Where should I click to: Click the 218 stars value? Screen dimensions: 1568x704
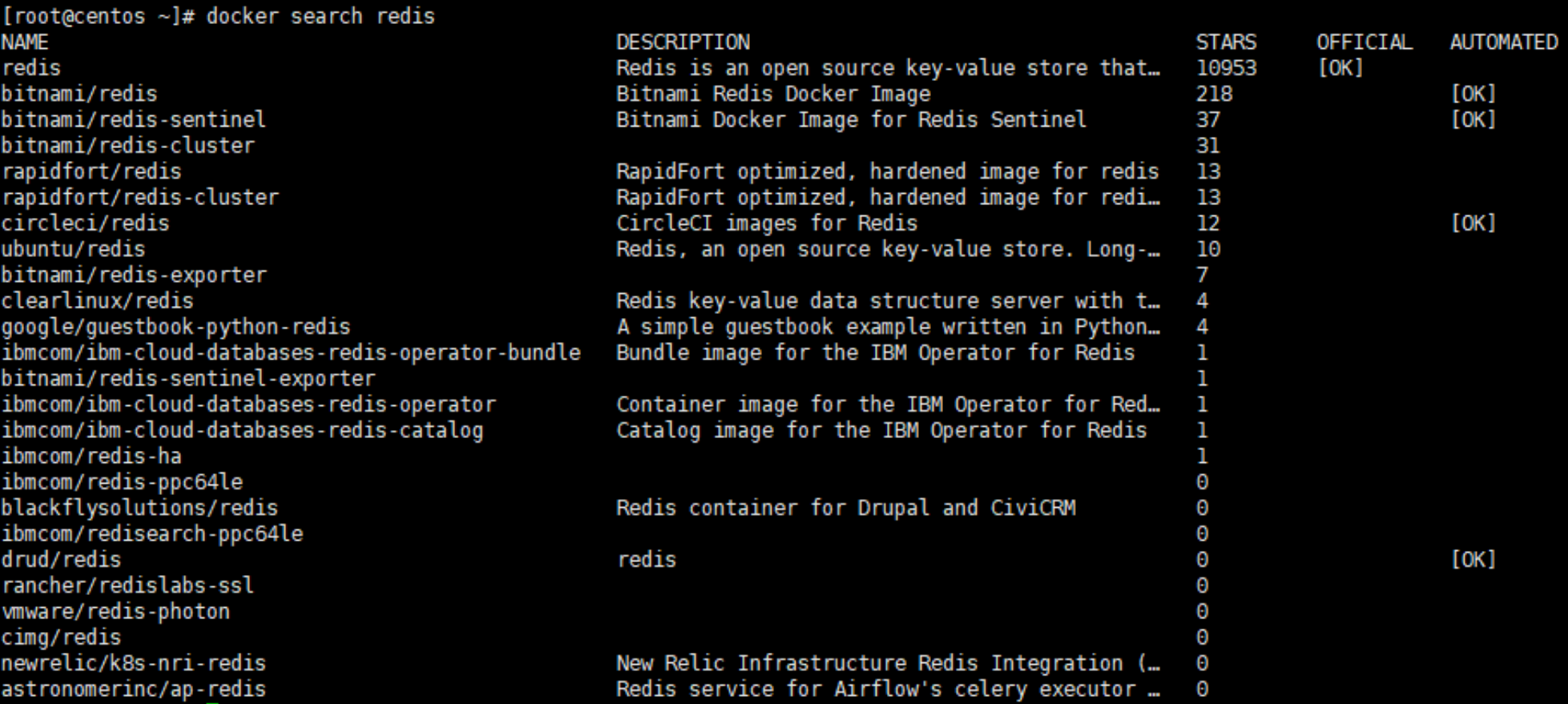[x=1214, y=94]
